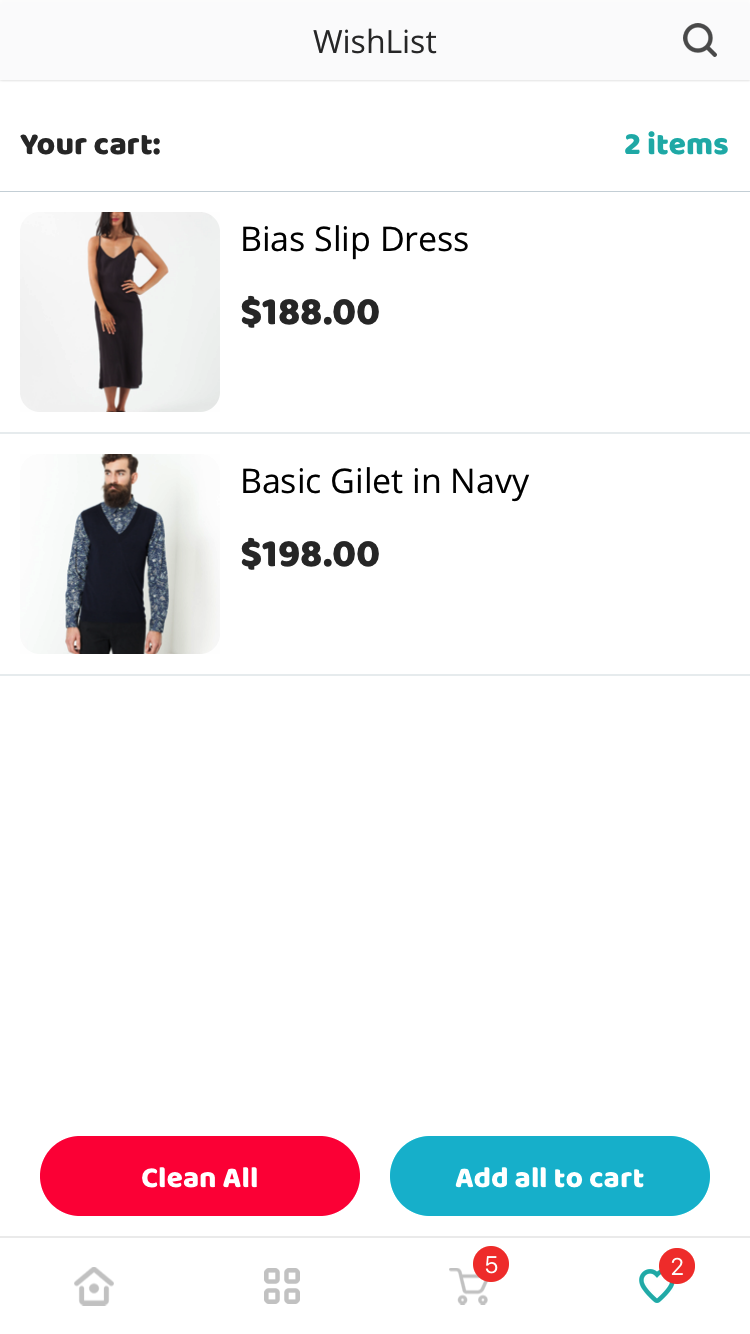Open the Basic Gilet in Navy title
The width and height of the screenshot is (750, 1334).
(x=384, y=482)
